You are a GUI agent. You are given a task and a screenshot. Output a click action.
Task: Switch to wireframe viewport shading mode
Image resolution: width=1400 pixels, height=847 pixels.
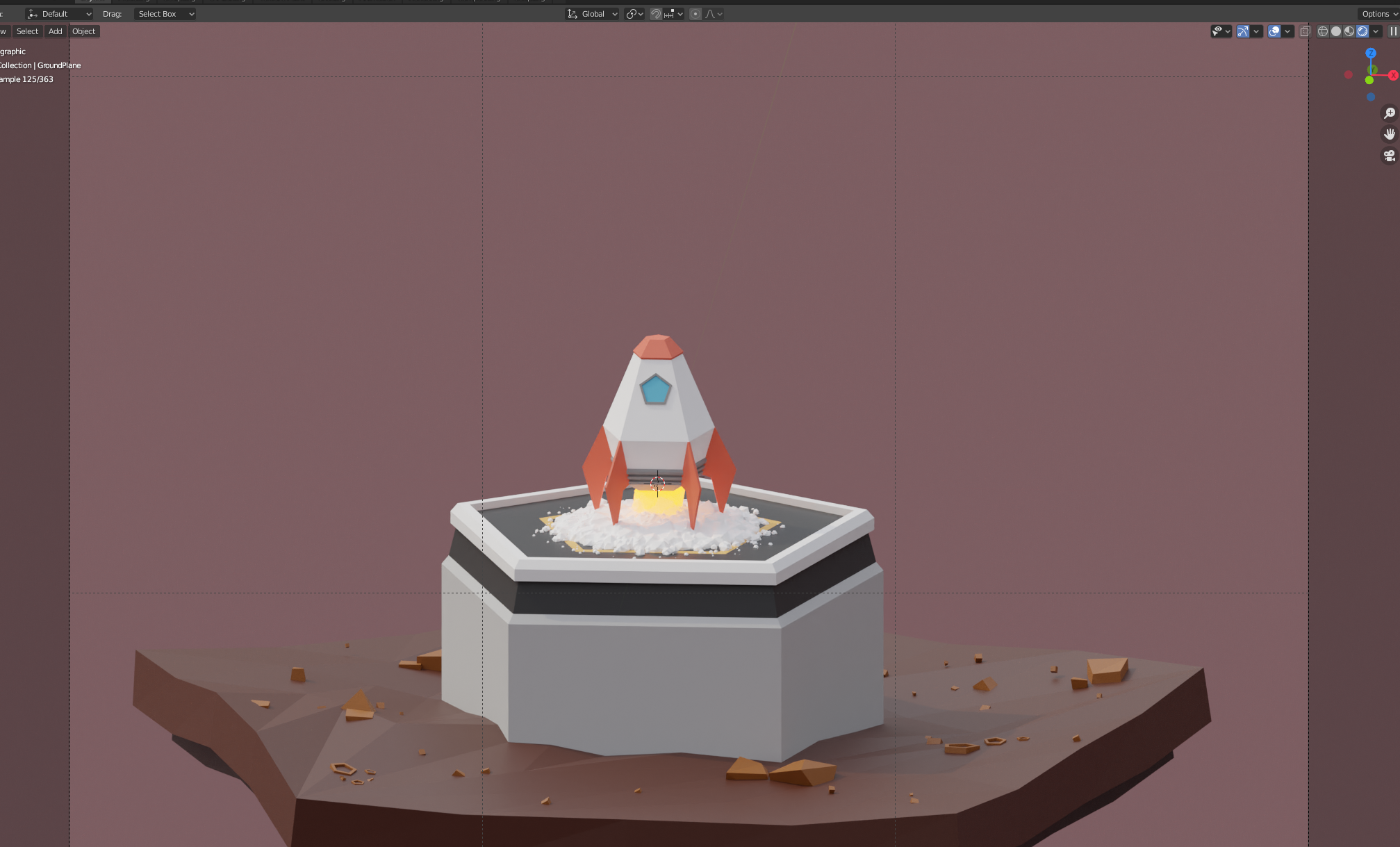coord(1323,31)
